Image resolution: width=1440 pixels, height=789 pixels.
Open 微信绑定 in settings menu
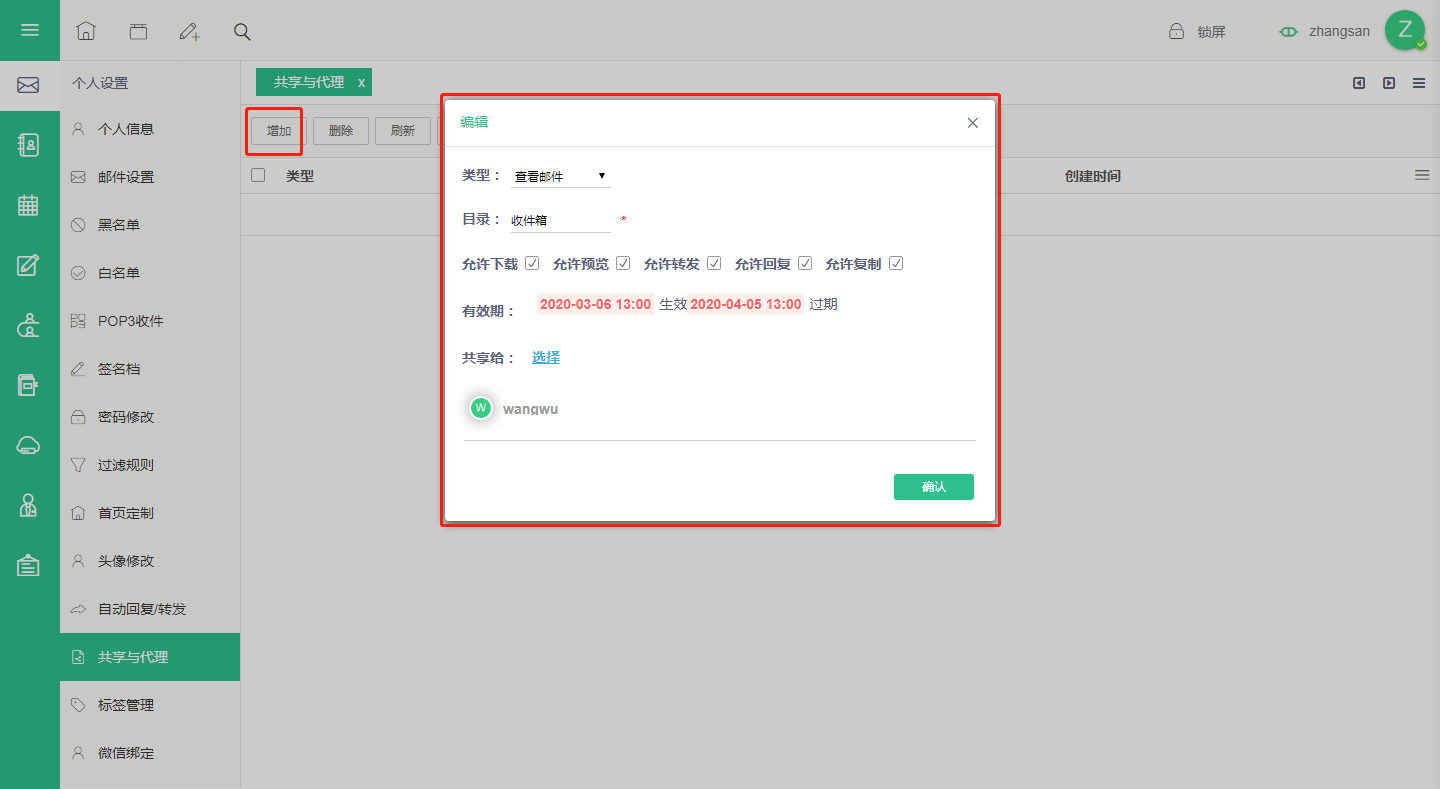click(150, 753)
